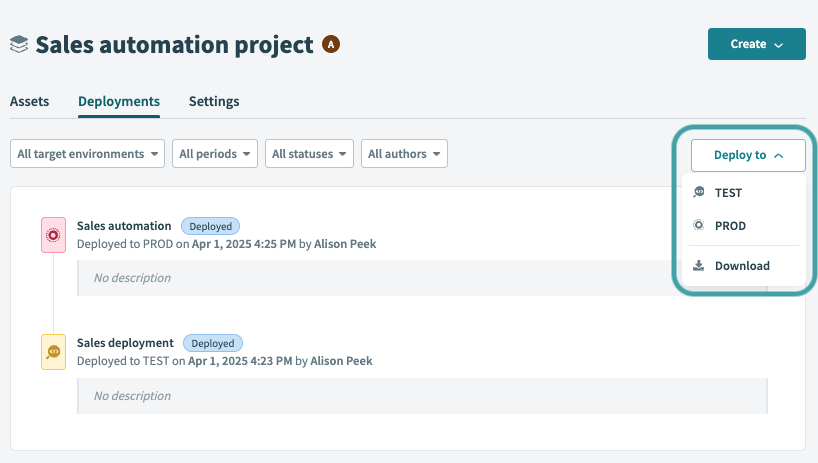Expand the All target environments filter
Viewport: 818px width, 463px height.
[88, 154]
